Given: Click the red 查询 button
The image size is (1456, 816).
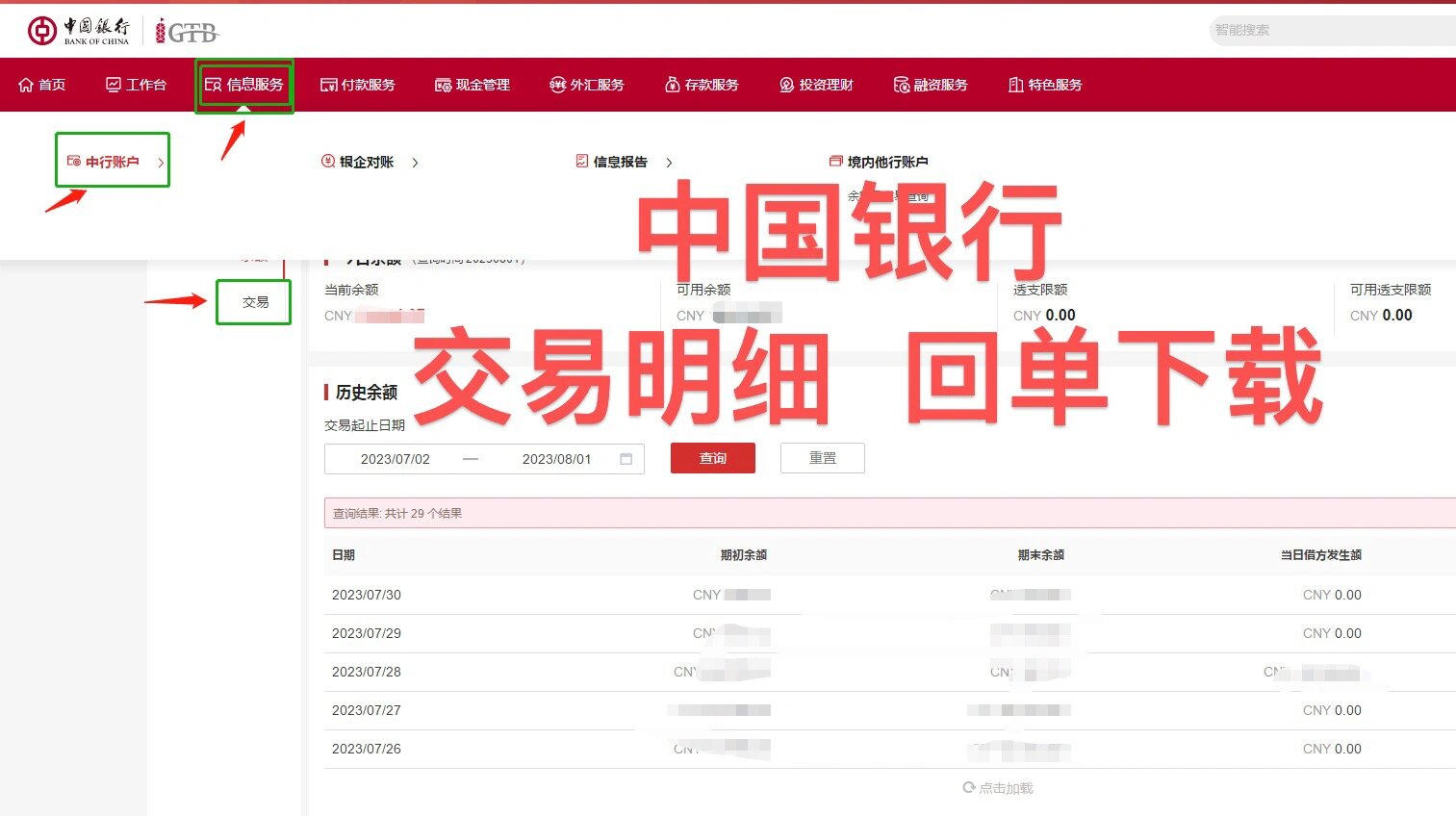Looking at the screenshot, I should 713,458.
